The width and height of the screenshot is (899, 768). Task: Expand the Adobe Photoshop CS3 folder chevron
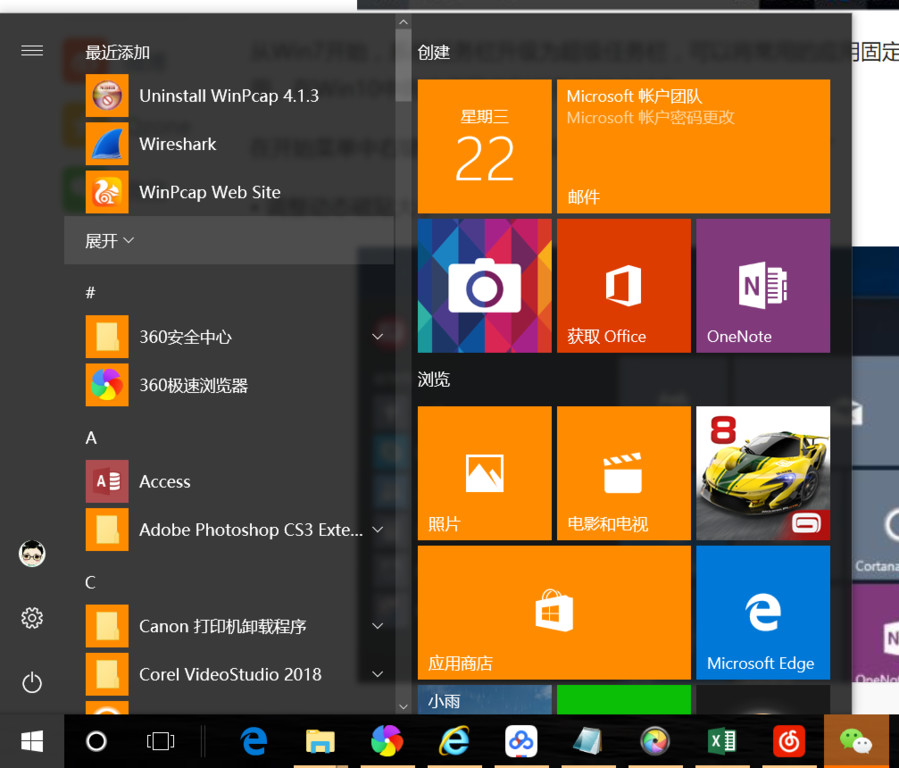point(377,530)
